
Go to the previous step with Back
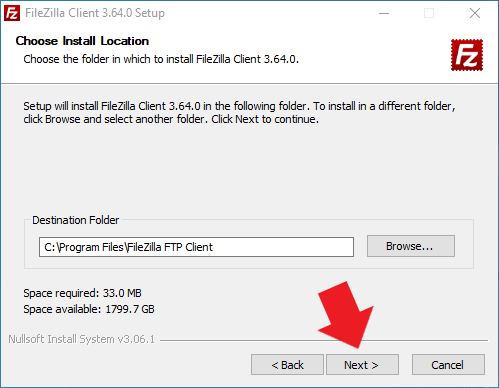pos(287,365)
